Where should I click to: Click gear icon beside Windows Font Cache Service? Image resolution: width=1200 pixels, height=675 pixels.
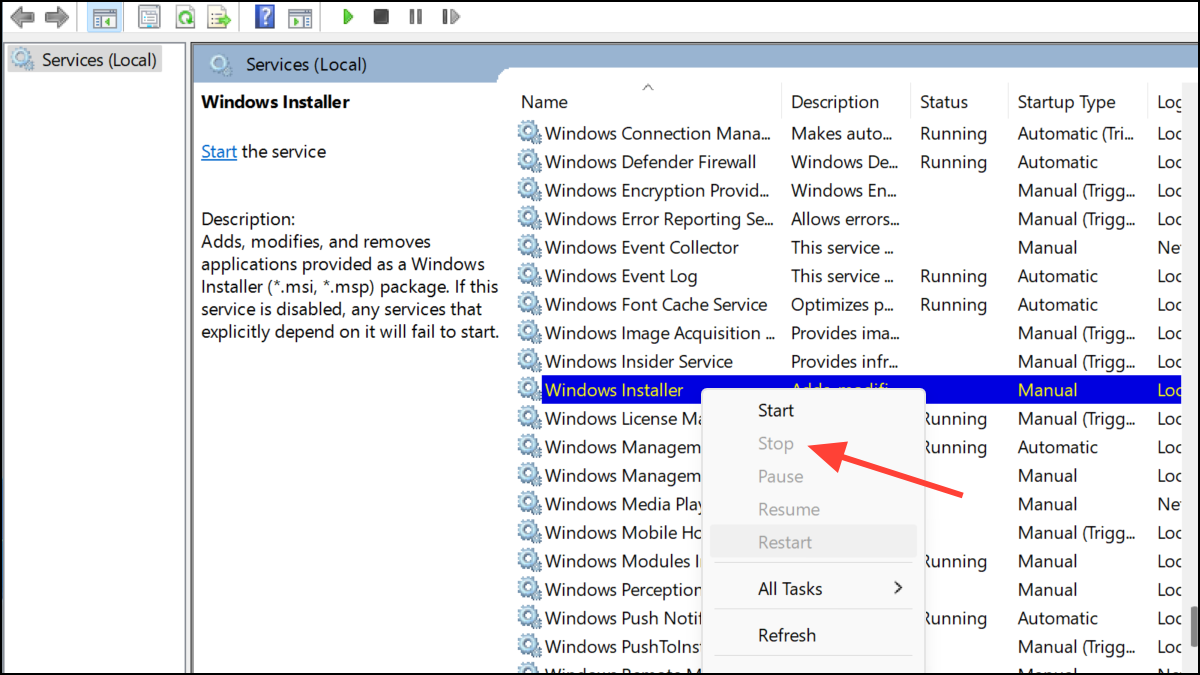(529, 304)
